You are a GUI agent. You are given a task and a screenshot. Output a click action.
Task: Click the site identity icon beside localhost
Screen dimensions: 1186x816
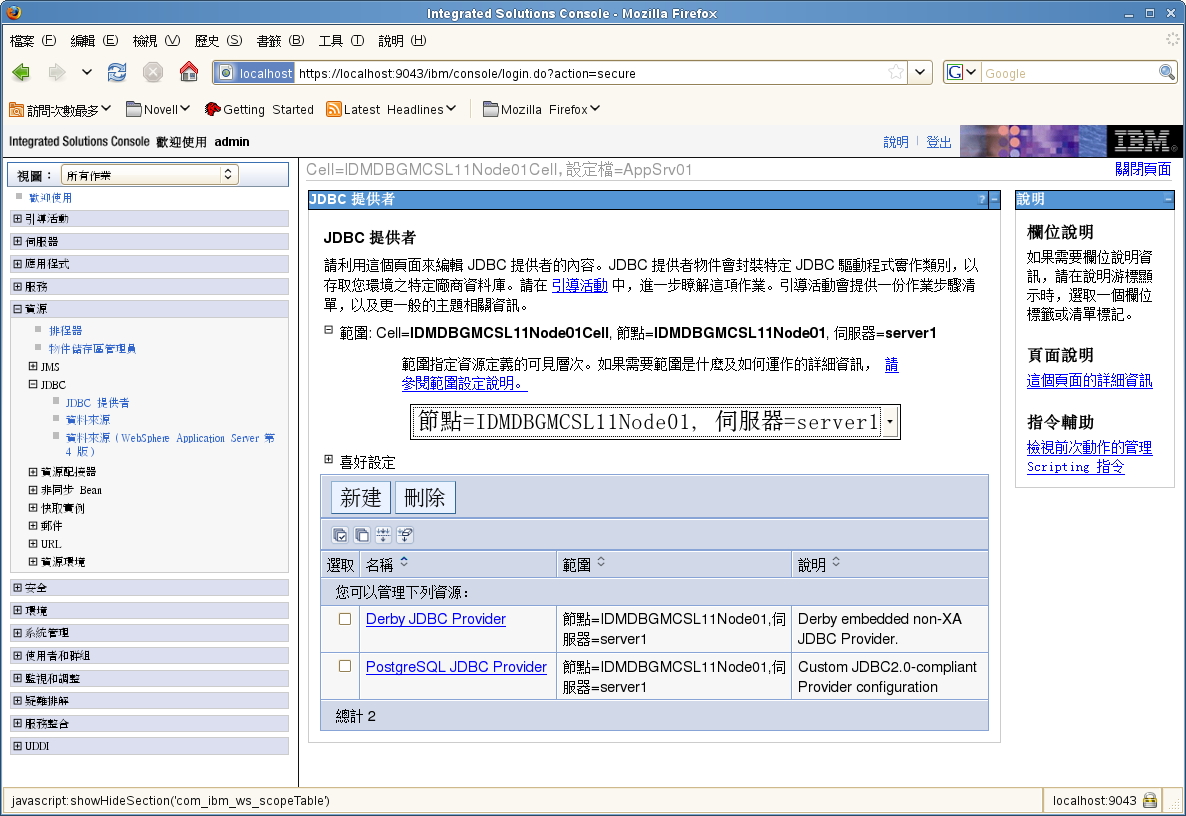click(x=225, y=73)
